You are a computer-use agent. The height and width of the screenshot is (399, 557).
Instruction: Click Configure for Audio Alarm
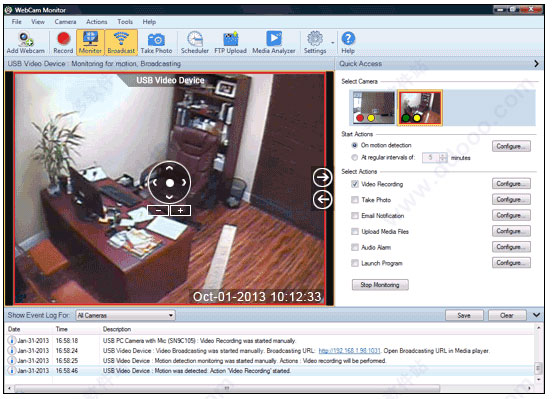[x=511, y=247]
